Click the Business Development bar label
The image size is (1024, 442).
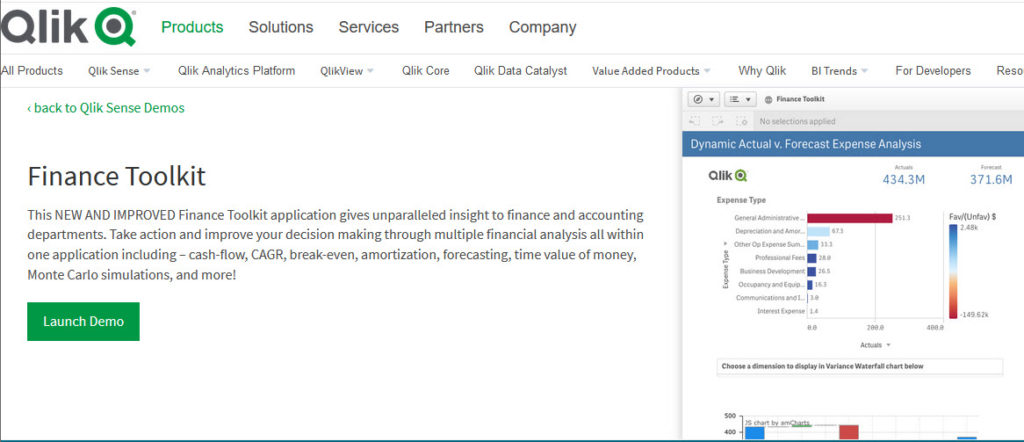tap(773, 271)
